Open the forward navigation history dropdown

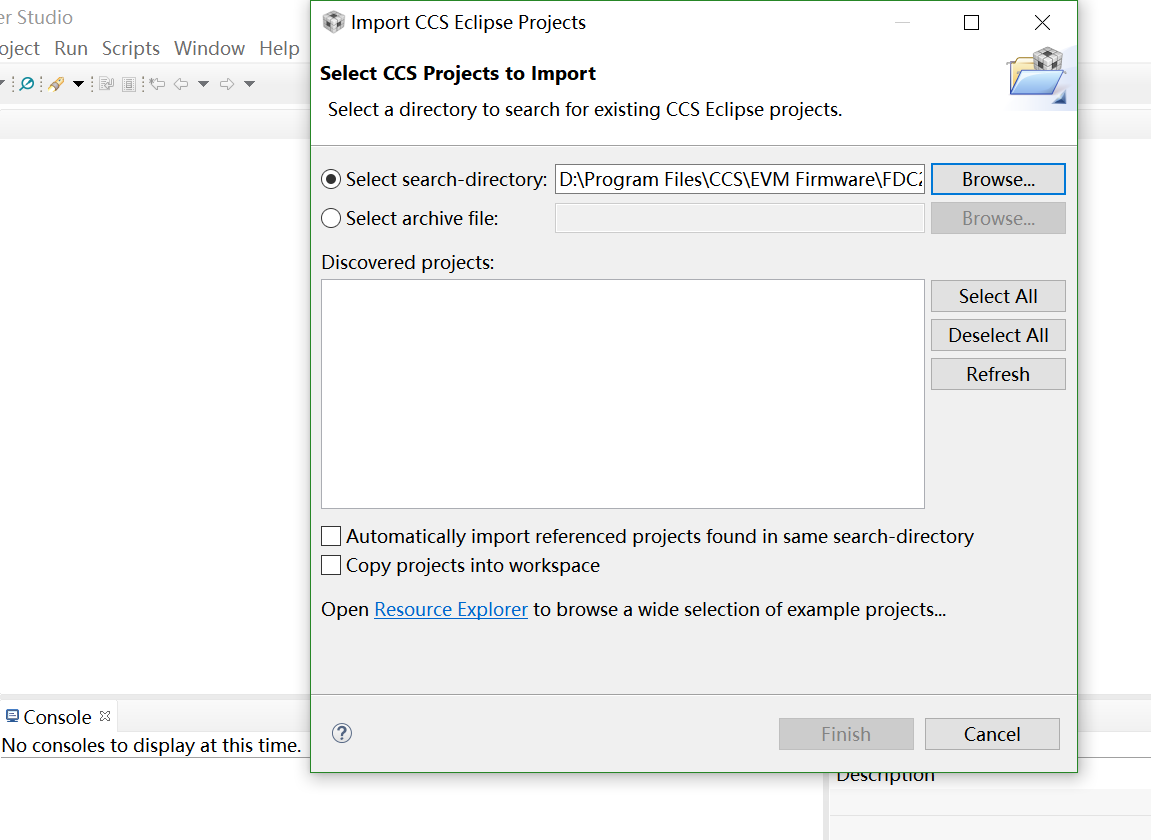(x=249, y=84)
